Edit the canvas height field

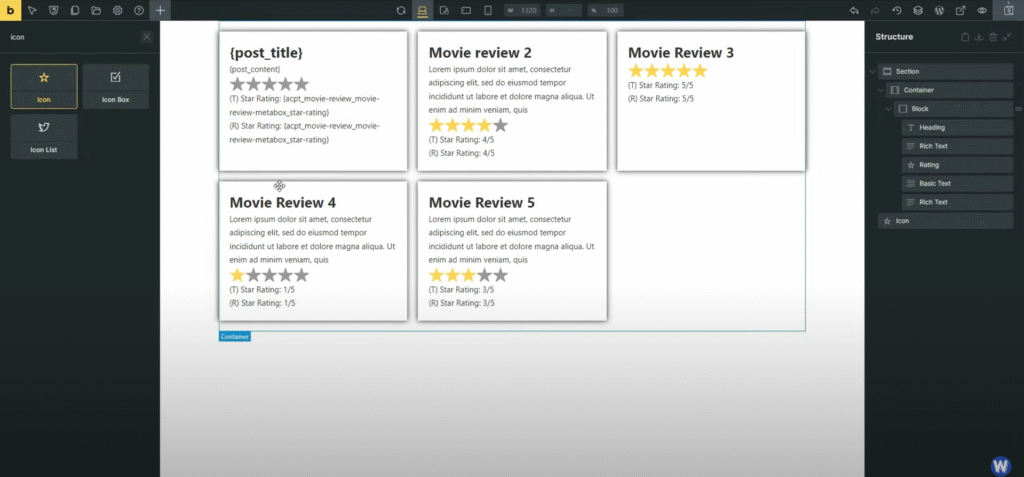coord(564,10)
